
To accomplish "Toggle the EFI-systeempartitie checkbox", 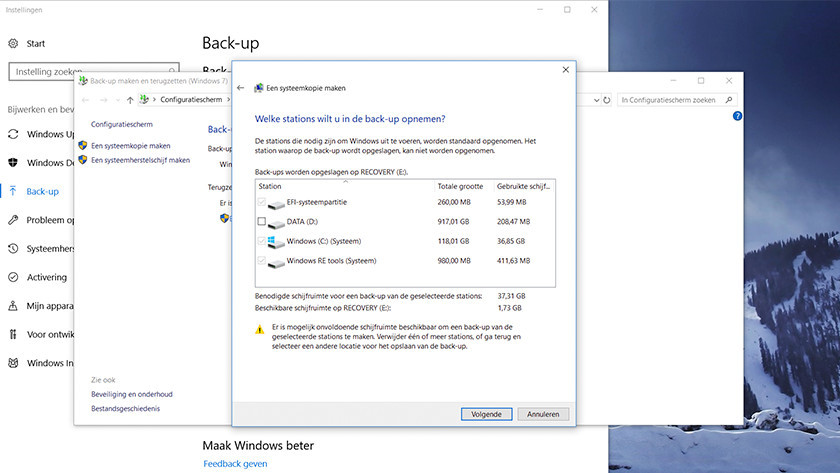I will [x=262, y=203].
